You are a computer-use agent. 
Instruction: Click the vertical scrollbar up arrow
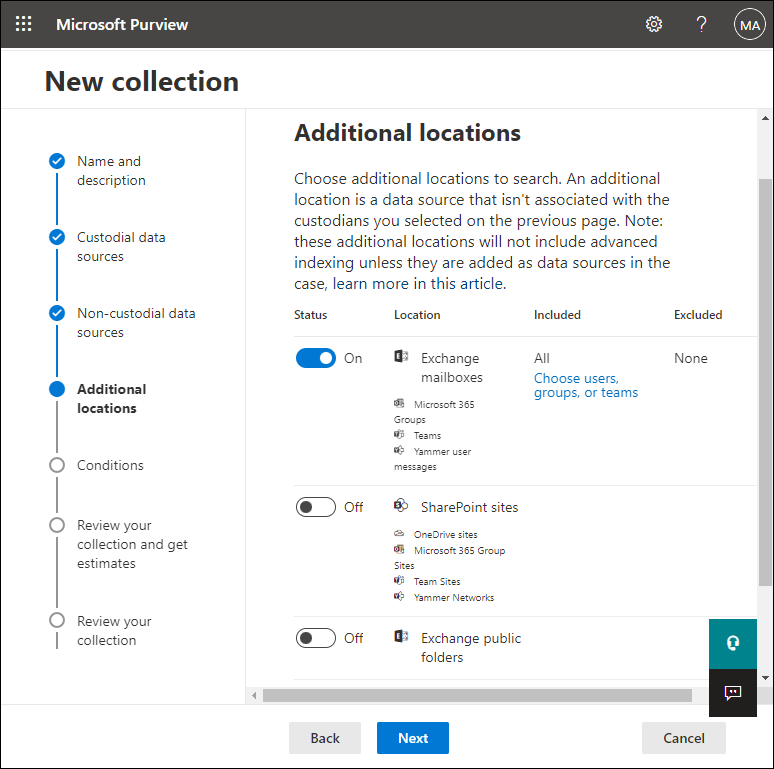click(x=765, y=118)
